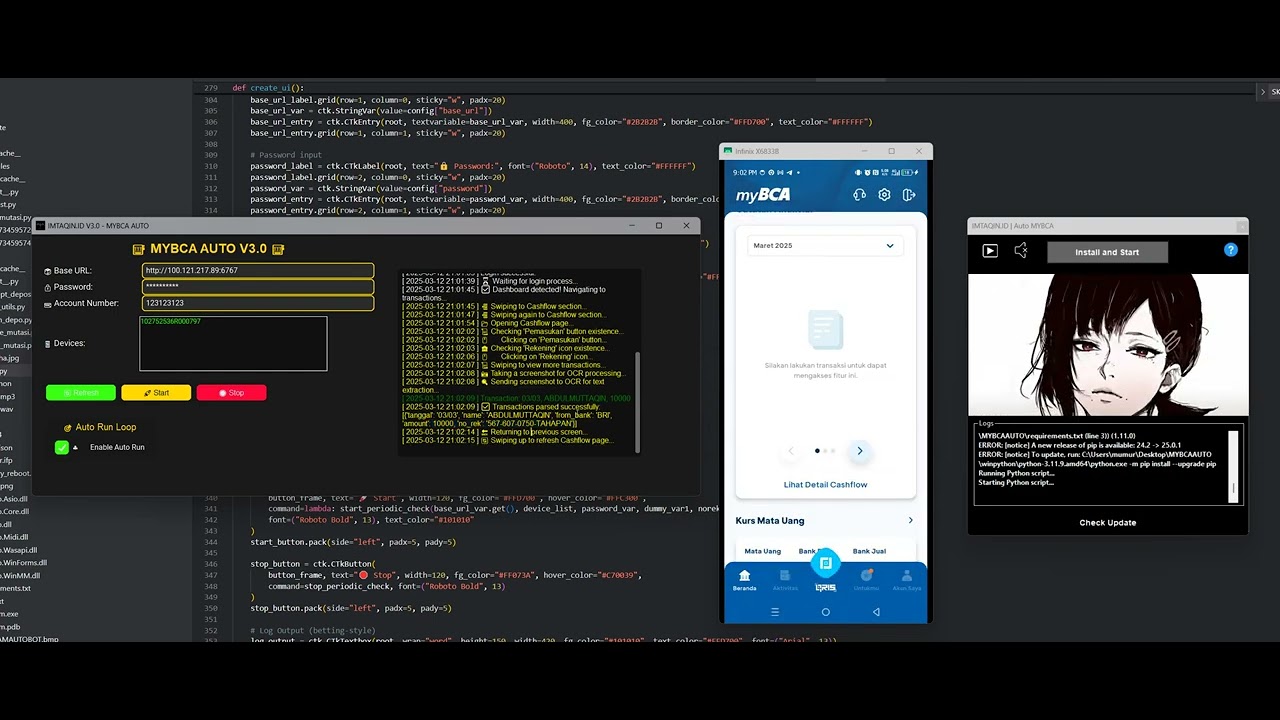The width and height of the screenshot is (1280, 720).
Task: Click the Password input field
Action: (x=258, y=287)
